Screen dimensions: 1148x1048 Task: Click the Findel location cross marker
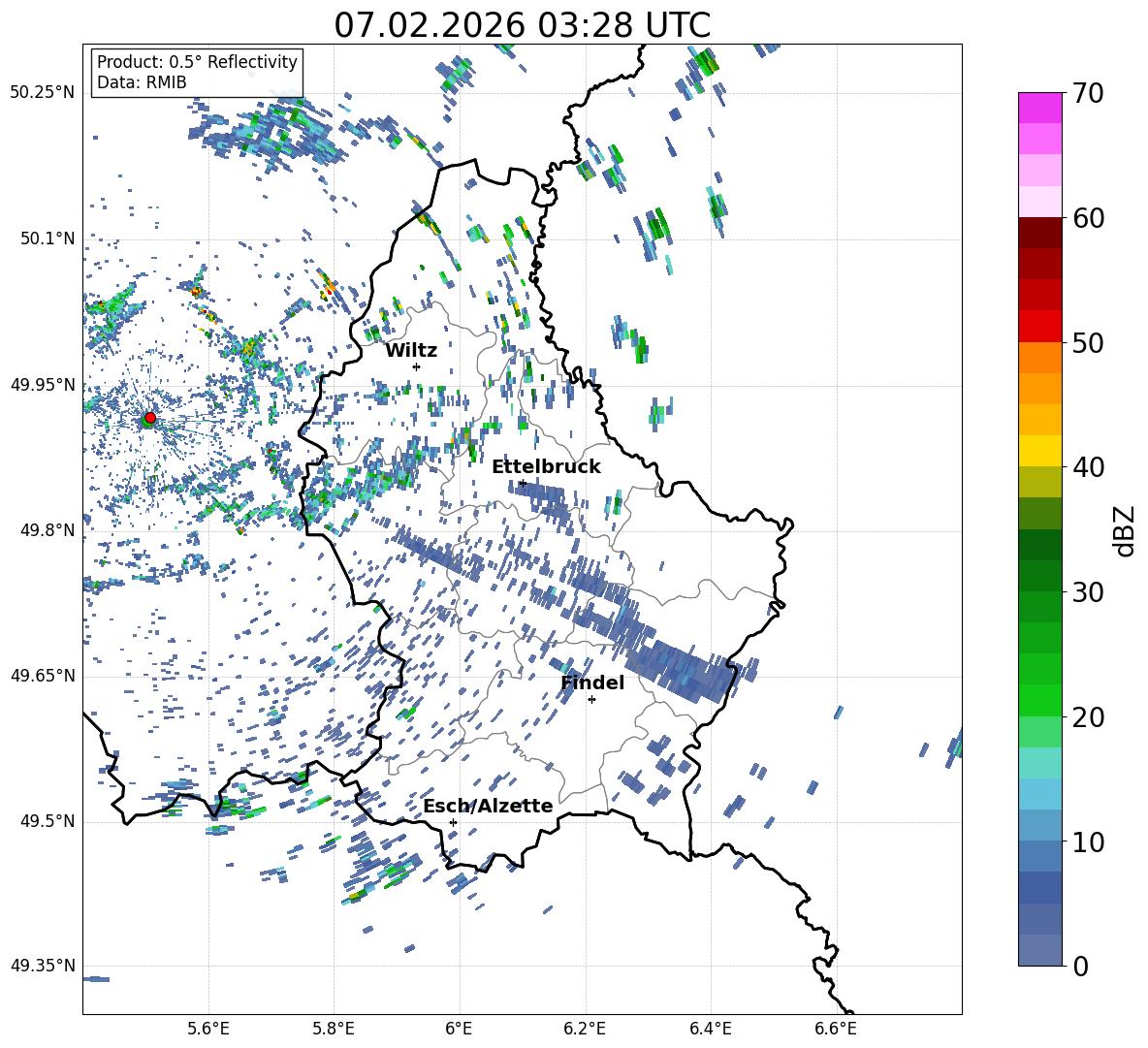click(x=591, y=699)
